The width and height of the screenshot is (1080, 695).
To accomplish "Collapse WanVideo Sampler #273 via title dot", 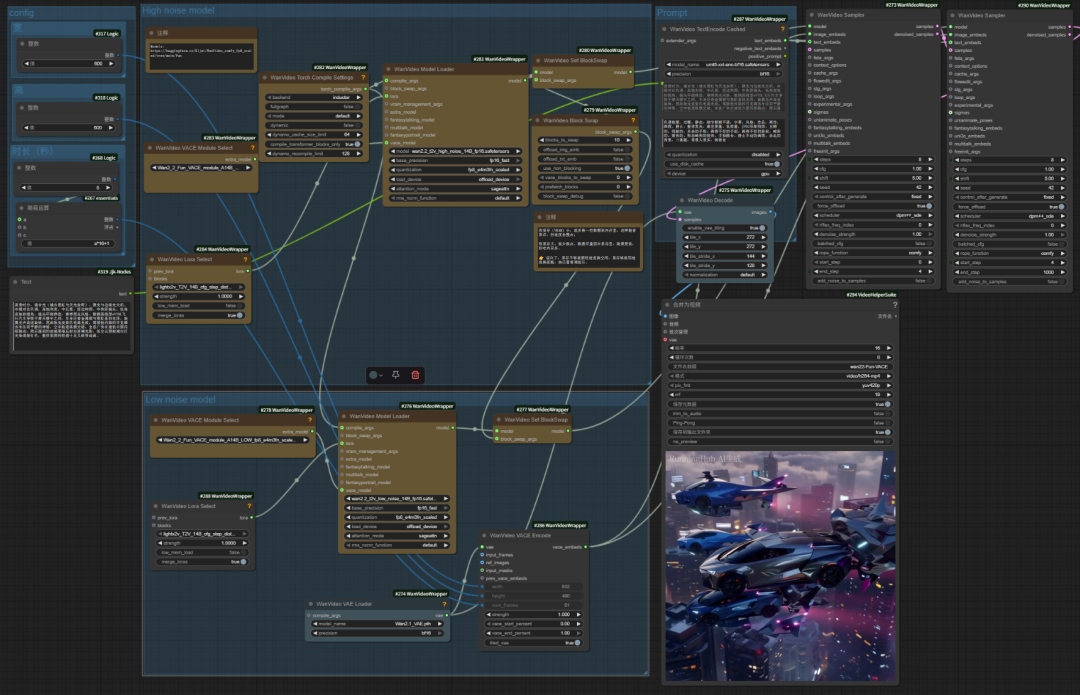I will click(x=812, y=14).
